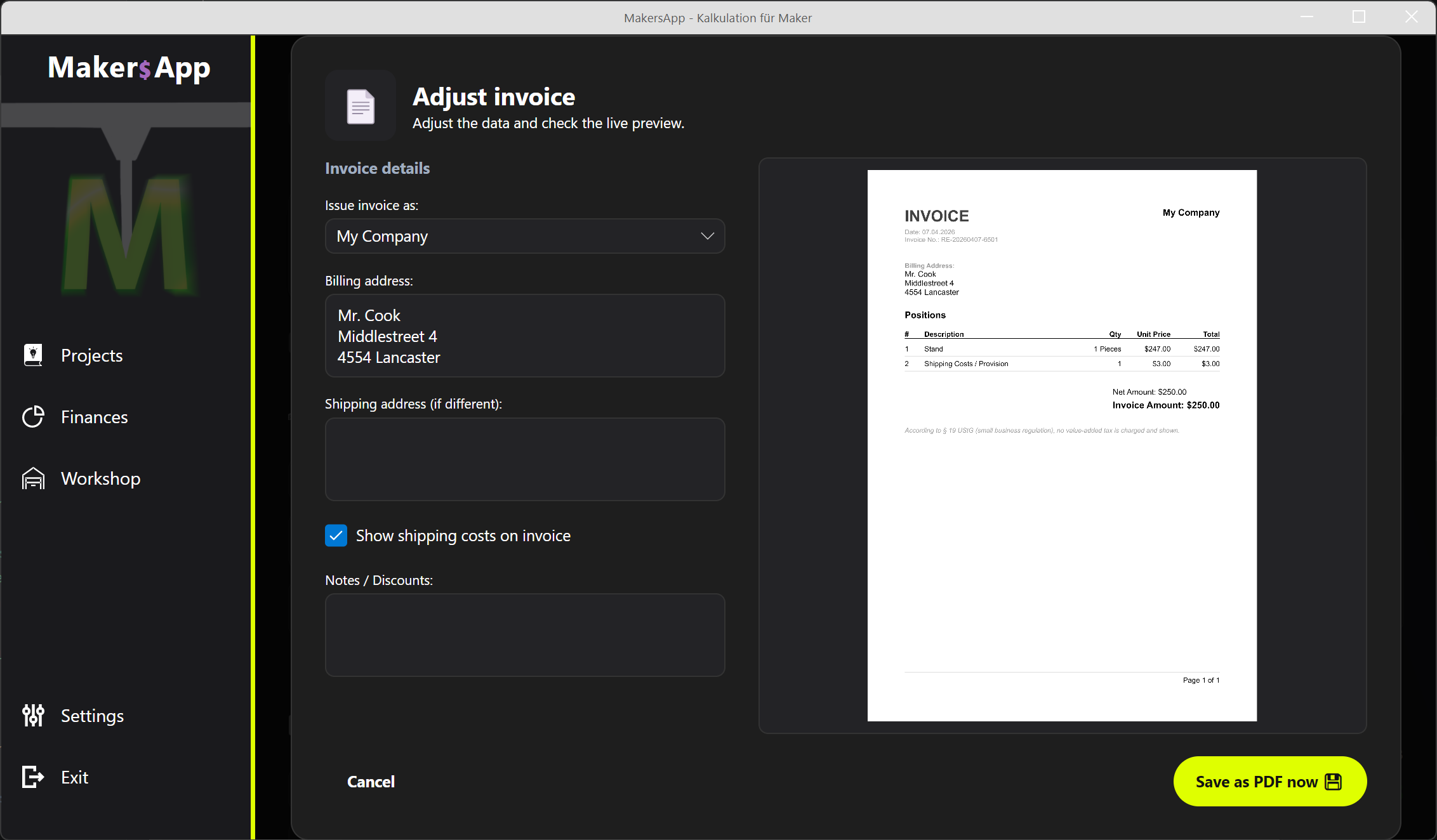This screenshot has height=840, width=1437.
Task: Go to the Workshop section
Action: 100,478
